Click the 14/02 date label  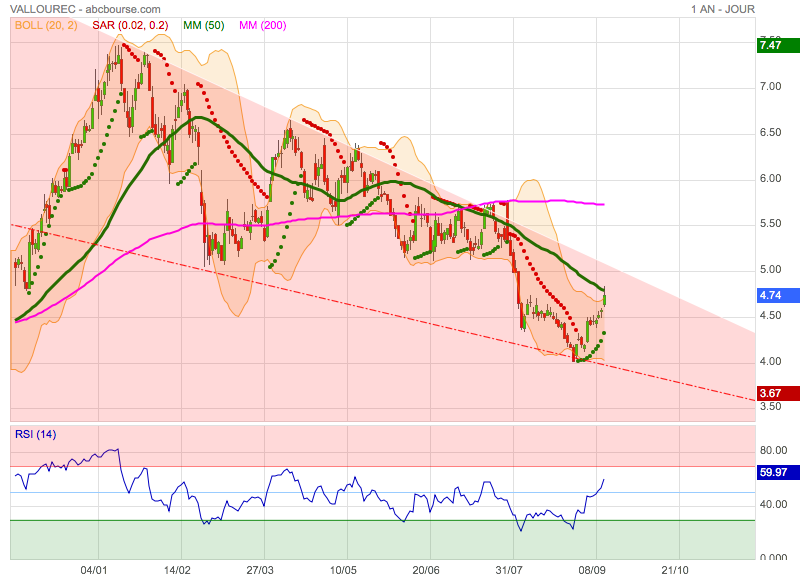(x=177, y=570)
